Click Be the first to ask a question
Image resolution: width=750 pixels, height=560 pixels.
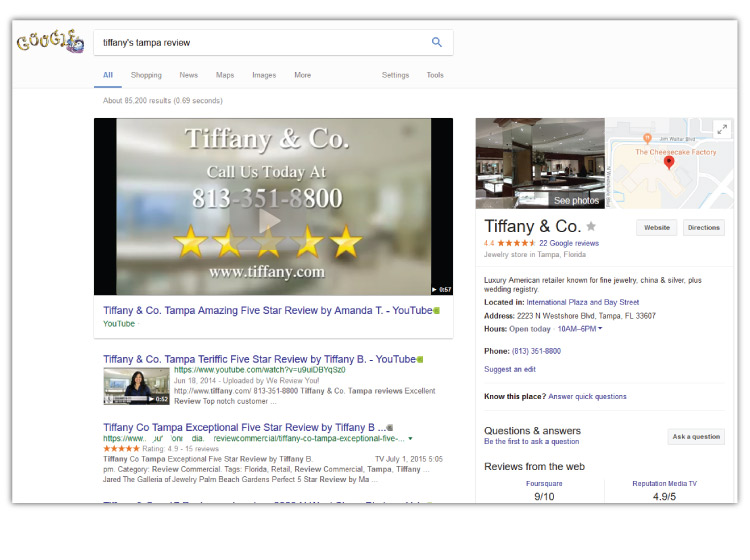[x=531, y=441]
